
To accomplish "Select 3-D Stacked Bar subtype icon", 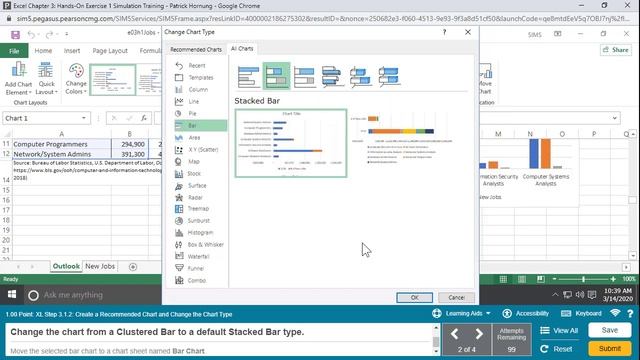I will (360, 77).
